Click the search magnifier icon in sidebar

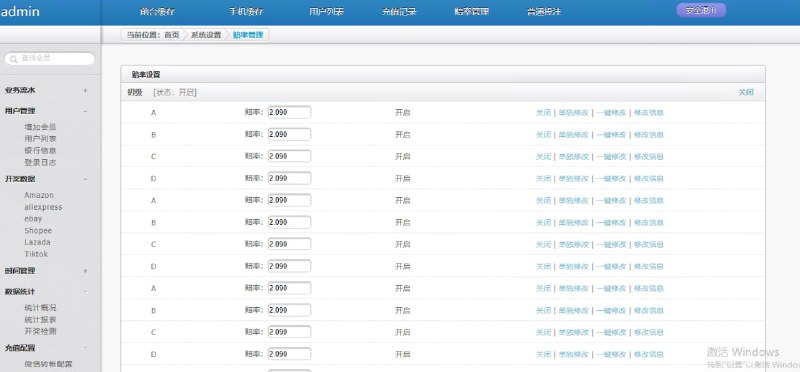[x=14, y=59]
